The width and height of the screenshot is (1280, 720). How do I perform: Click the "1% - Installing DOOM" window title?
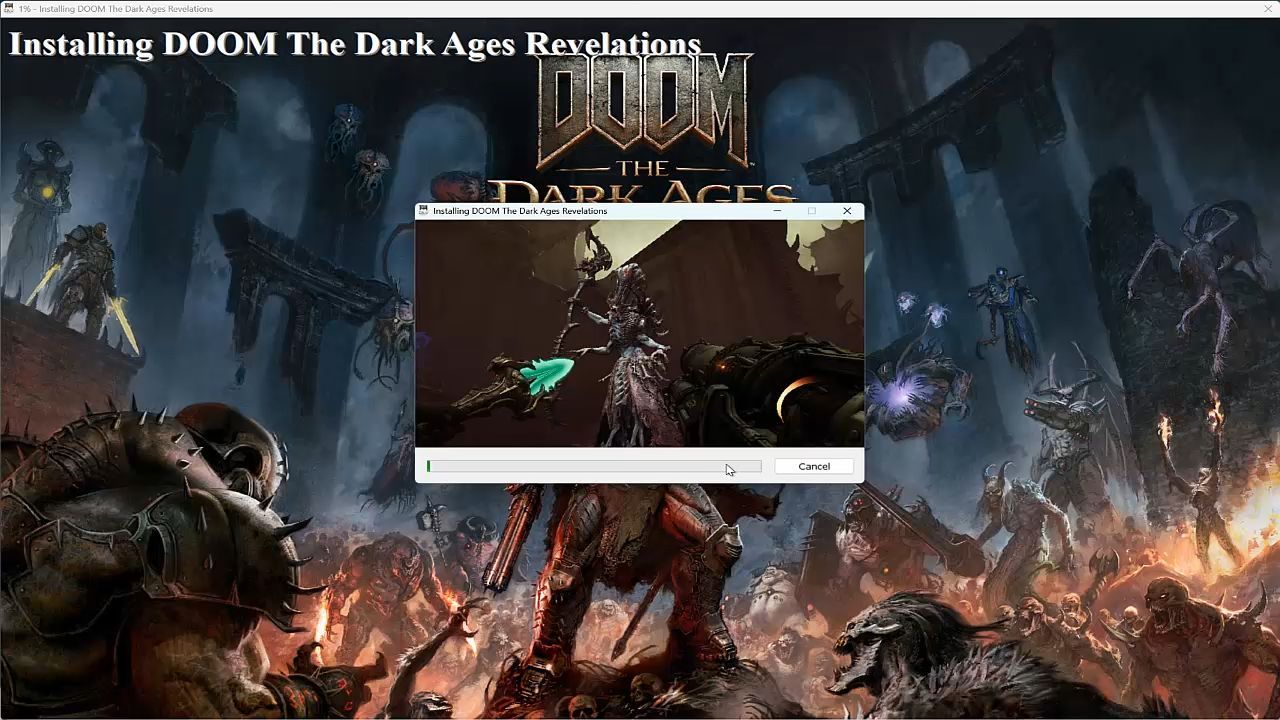click(x=116, y=8)
